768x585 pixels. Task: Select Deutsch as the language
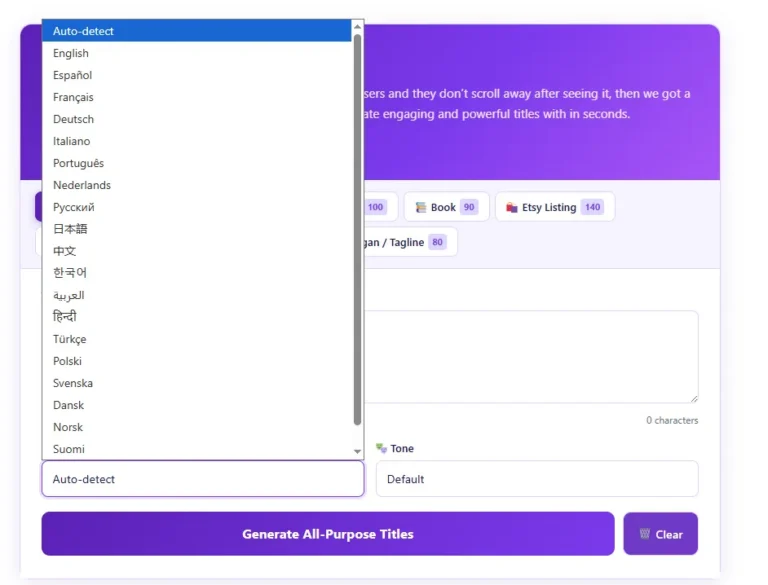click(x=73, y=119)
